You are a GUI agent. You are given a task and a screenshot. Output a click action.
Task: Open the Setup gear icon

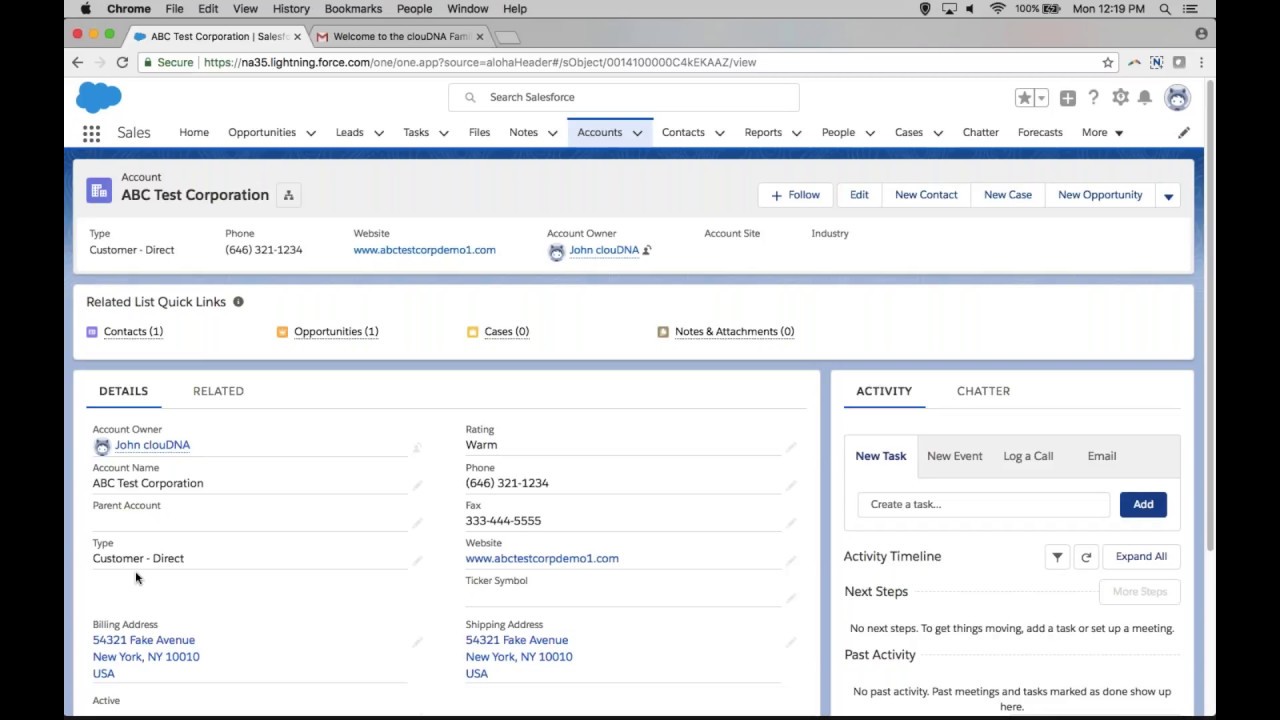(1120, 97)
